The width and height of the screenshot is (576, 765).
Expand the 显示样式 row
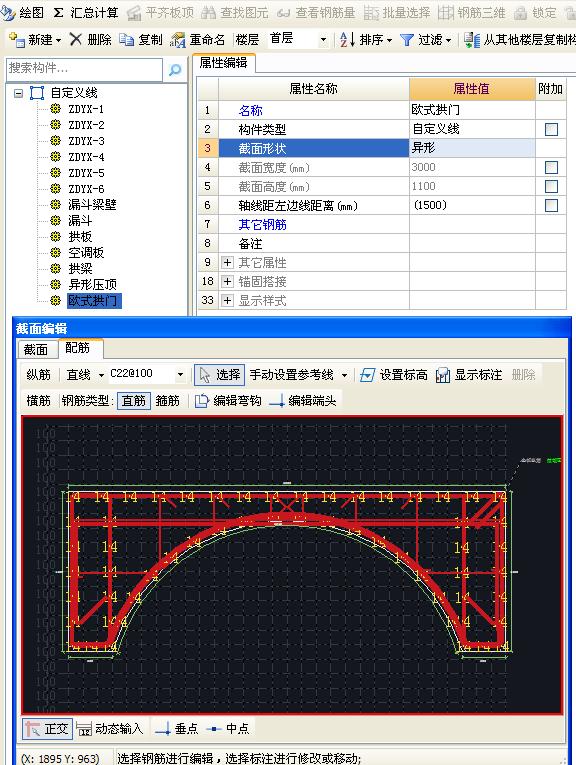click(x=227, y=301)
